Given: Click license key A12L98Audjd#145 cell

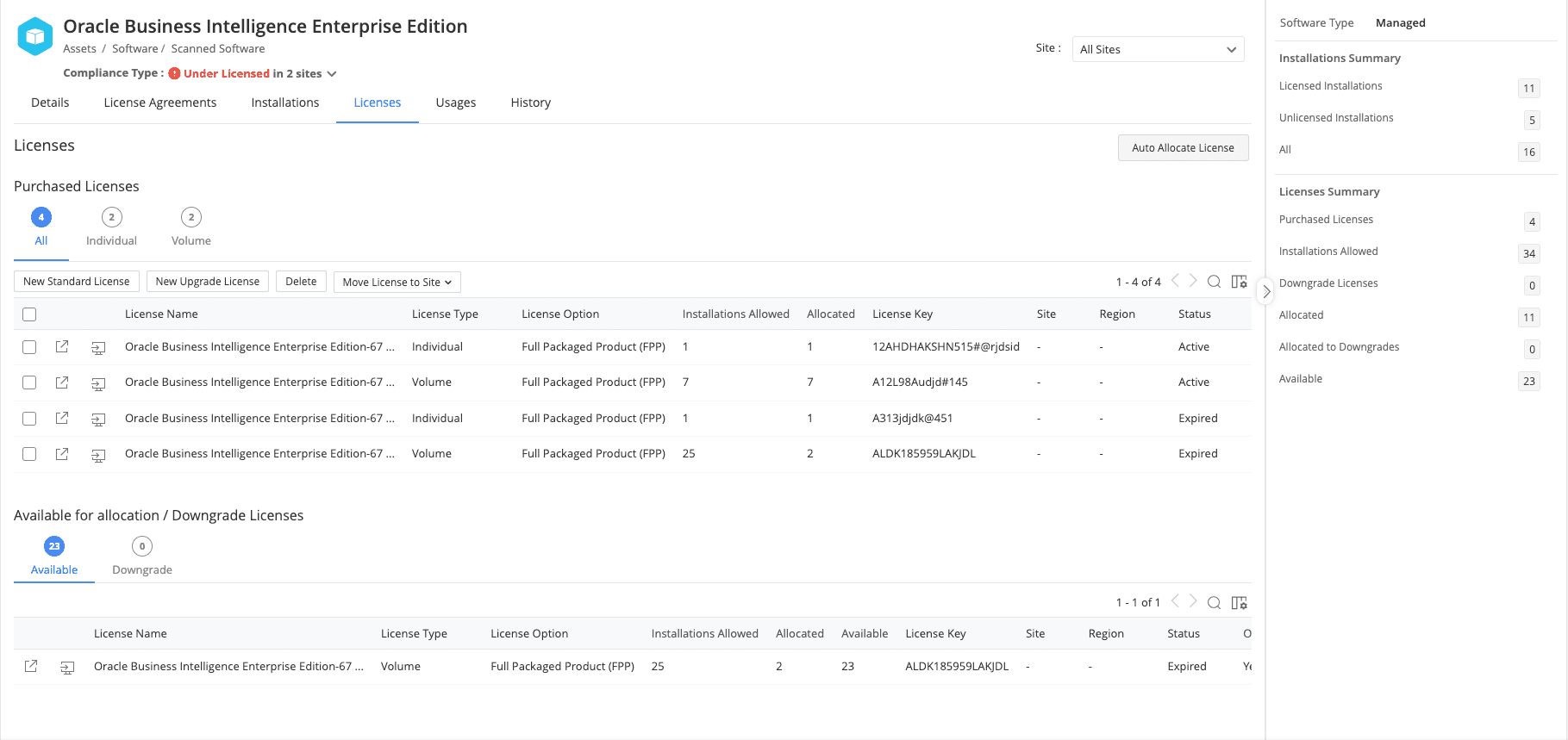Looking at the screenshot, I should pyautogui.click(x=920, y=382).
